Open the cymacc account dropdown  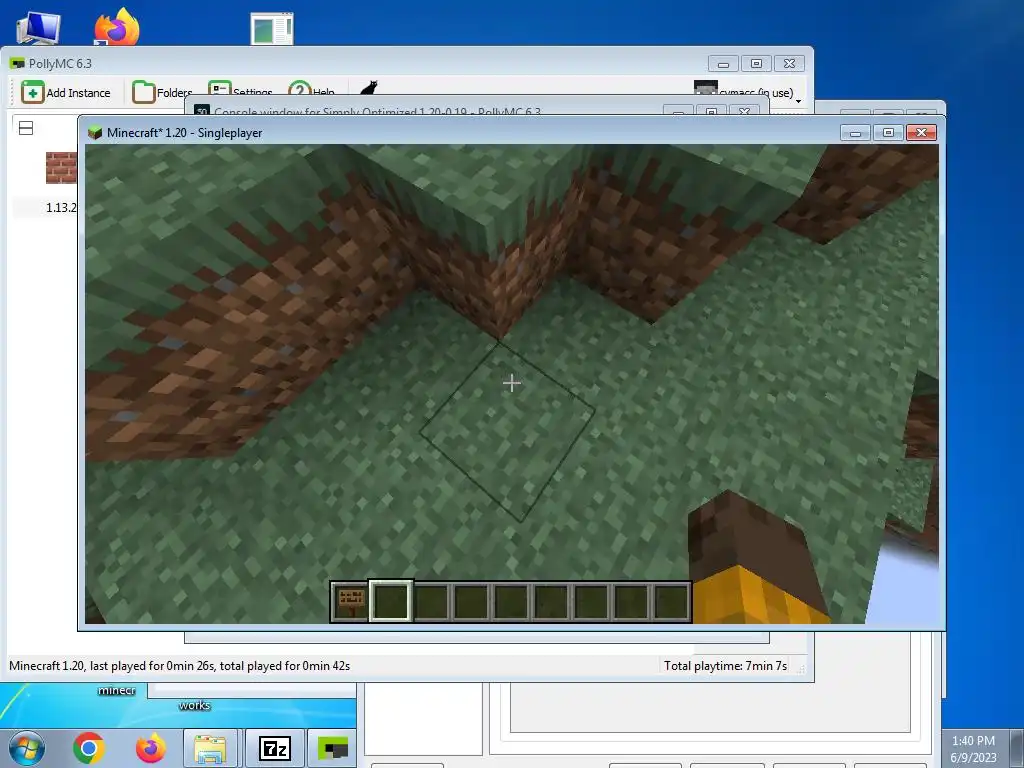click(x=748, y=91)
